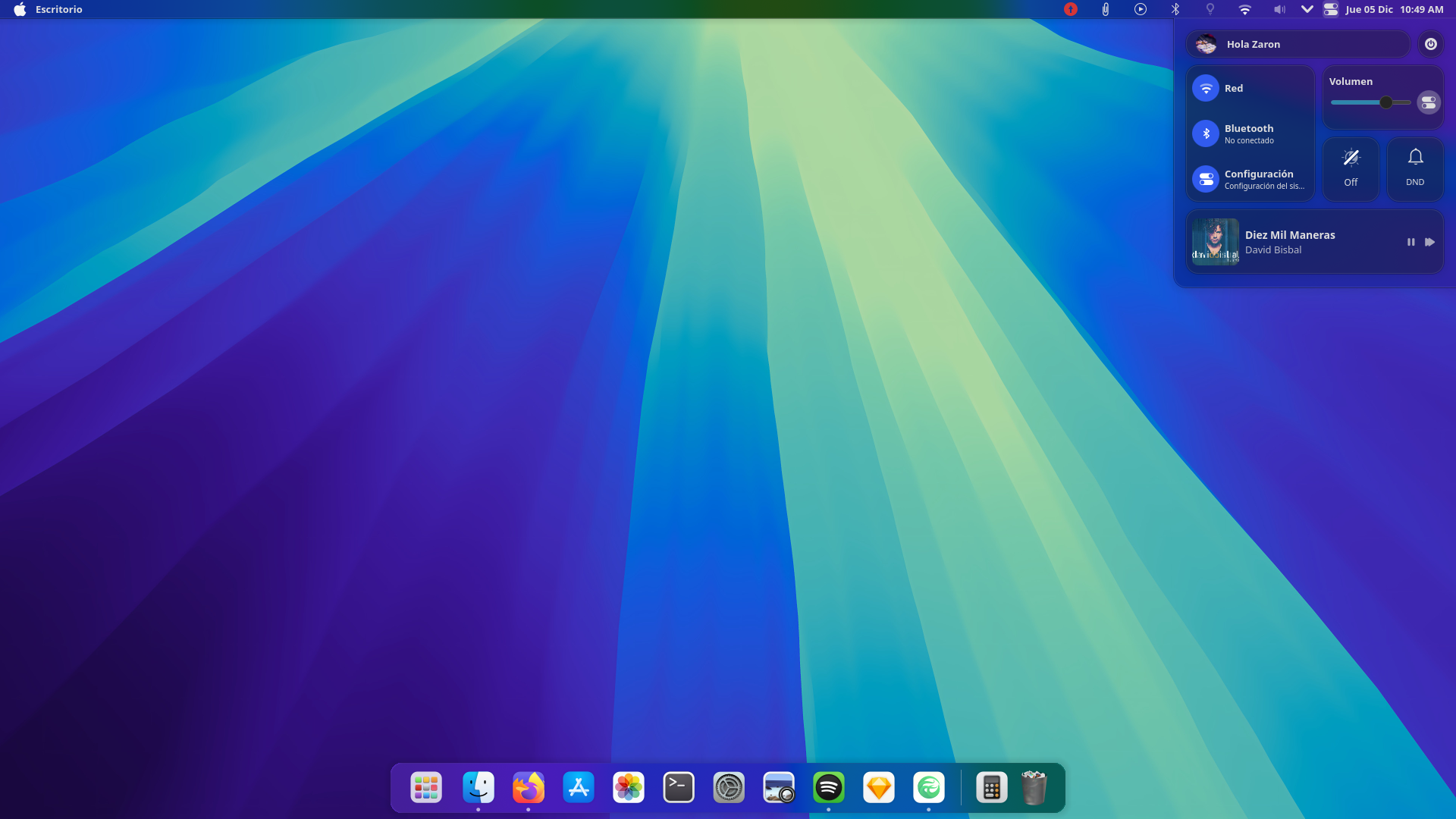Launch Sketch diamond app in dock
1456x819 pixels.
[x=879, y=788]
